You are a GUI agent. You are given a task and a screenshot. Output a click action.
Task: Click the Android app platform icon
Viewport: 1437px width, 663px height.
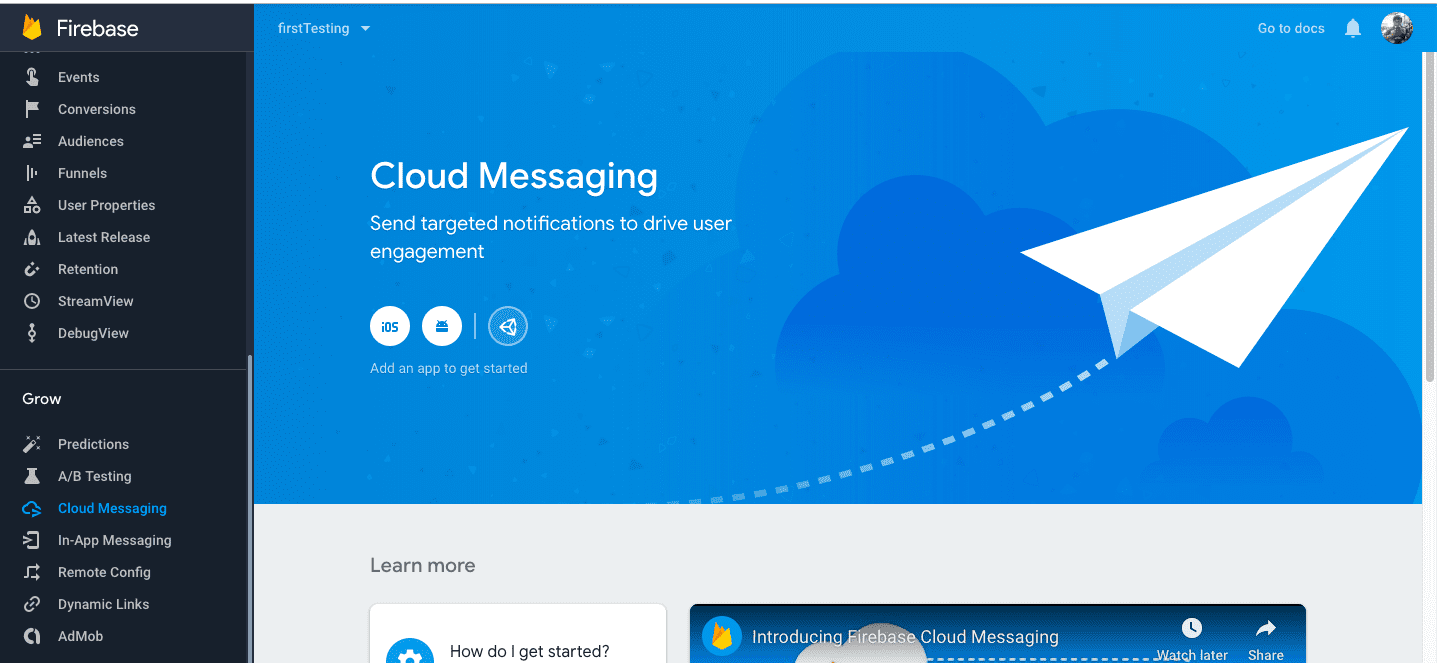click(x=442, y=326)
